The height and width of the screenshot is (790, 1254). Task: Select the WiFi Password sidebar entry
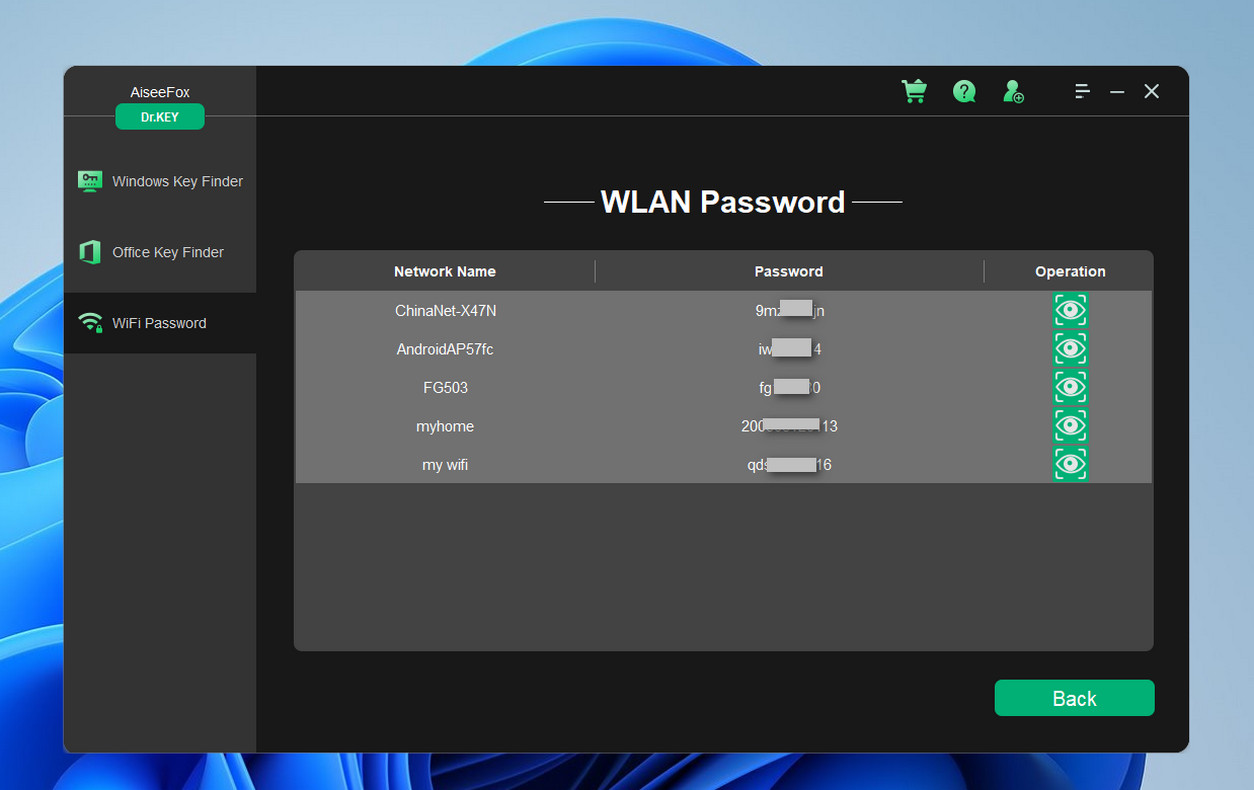click(x=160, y=322)
